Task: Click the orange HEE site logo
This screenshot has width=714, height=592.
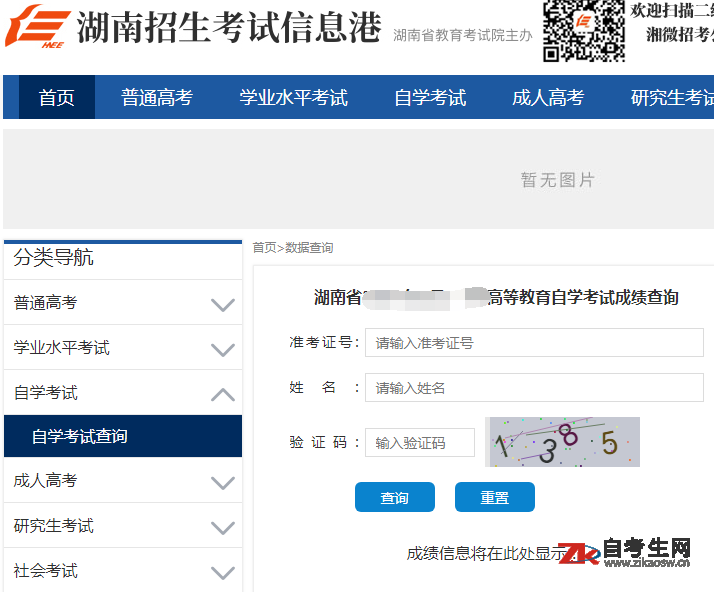Action: click(x=37, y=26)
